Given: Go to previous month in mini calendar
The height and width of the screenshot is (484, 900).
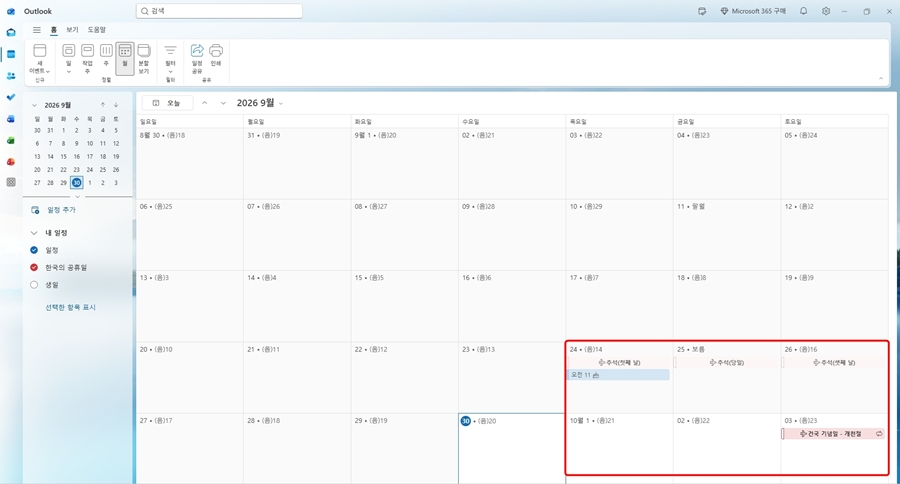Looking at the screenshot, I should click(103, 105).
